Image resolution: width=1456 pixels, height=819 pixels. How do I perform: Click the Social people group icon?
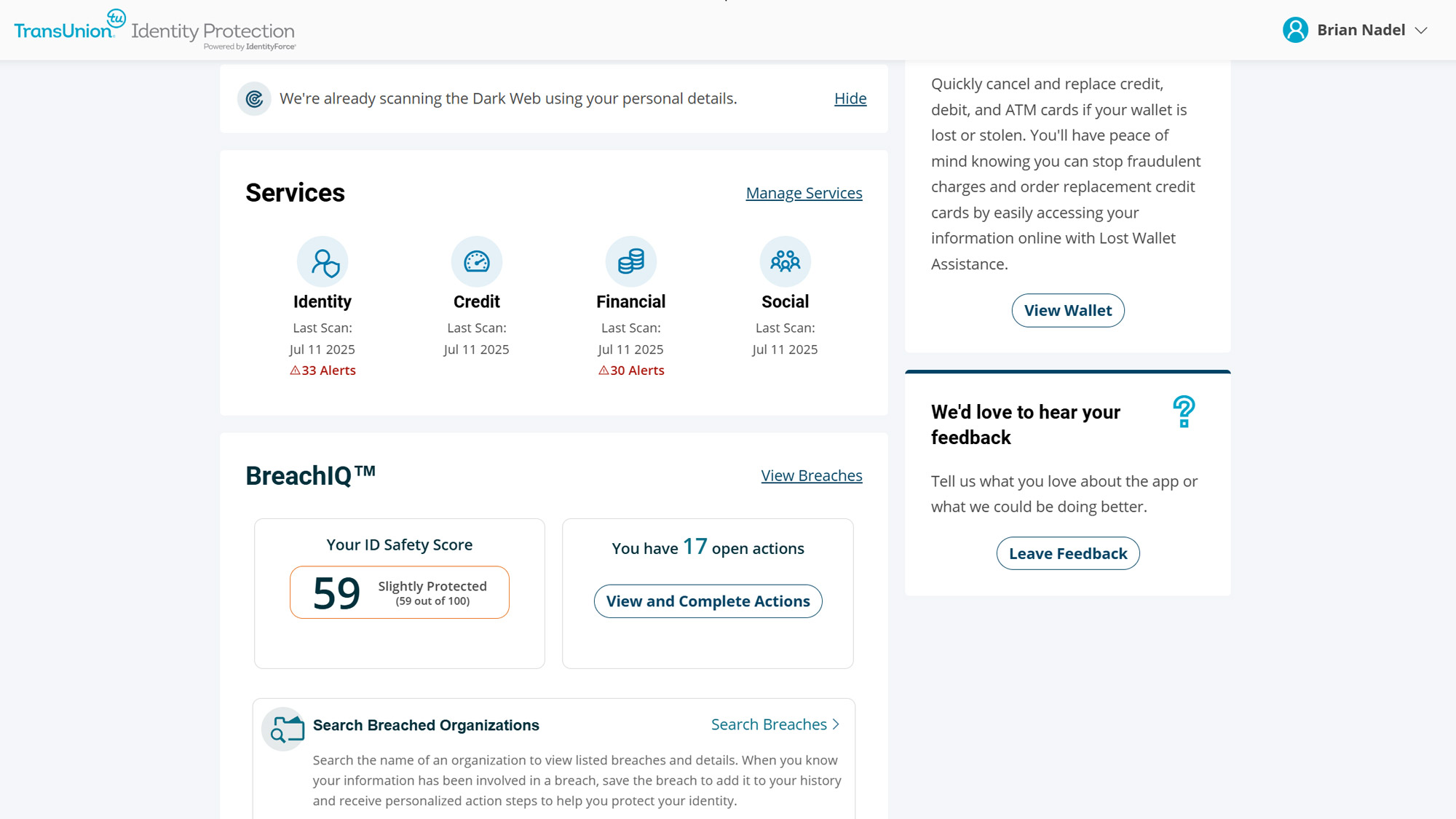coord(786,262)
